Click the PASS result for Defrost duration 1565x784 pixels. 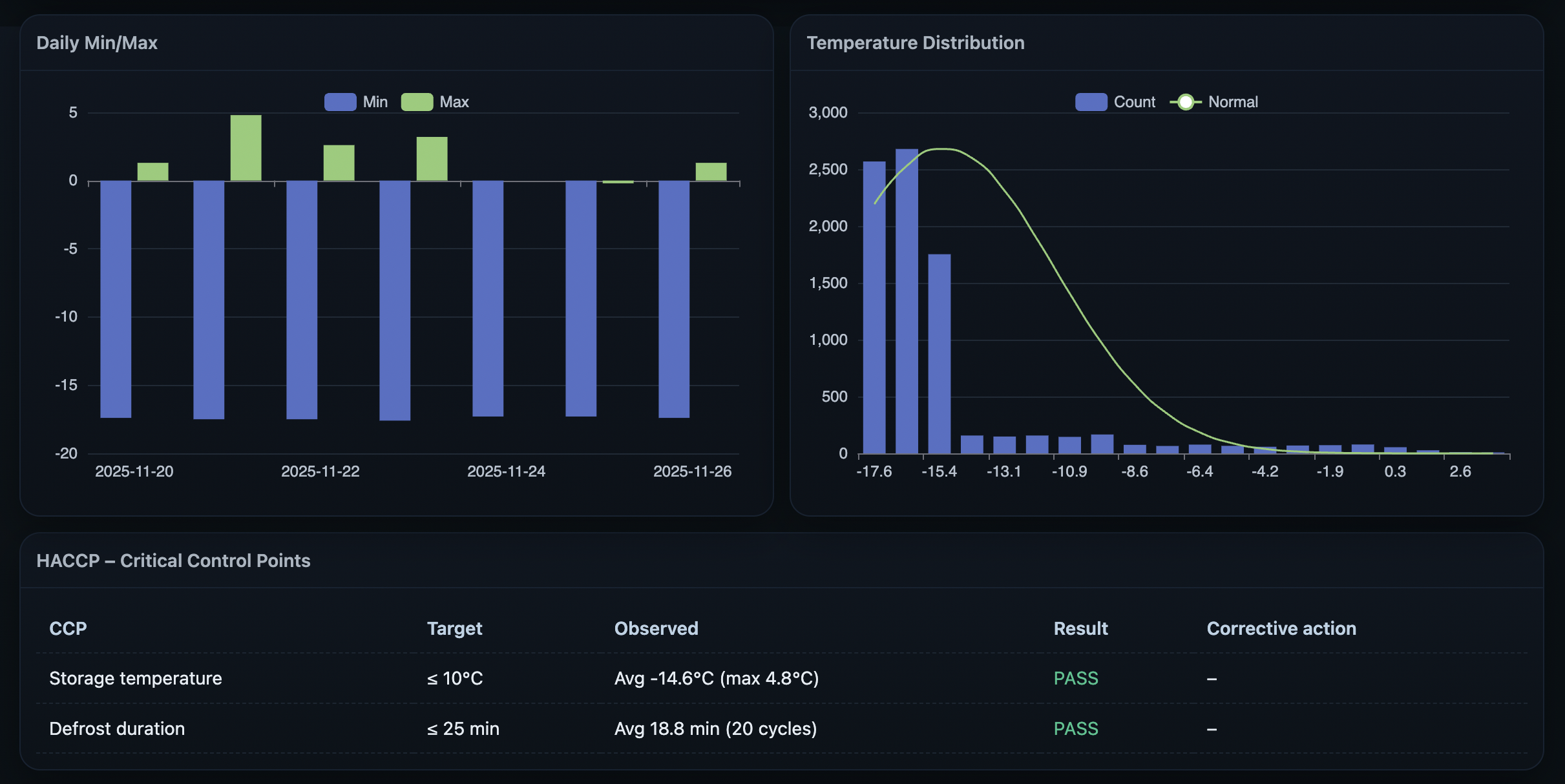1075,728
